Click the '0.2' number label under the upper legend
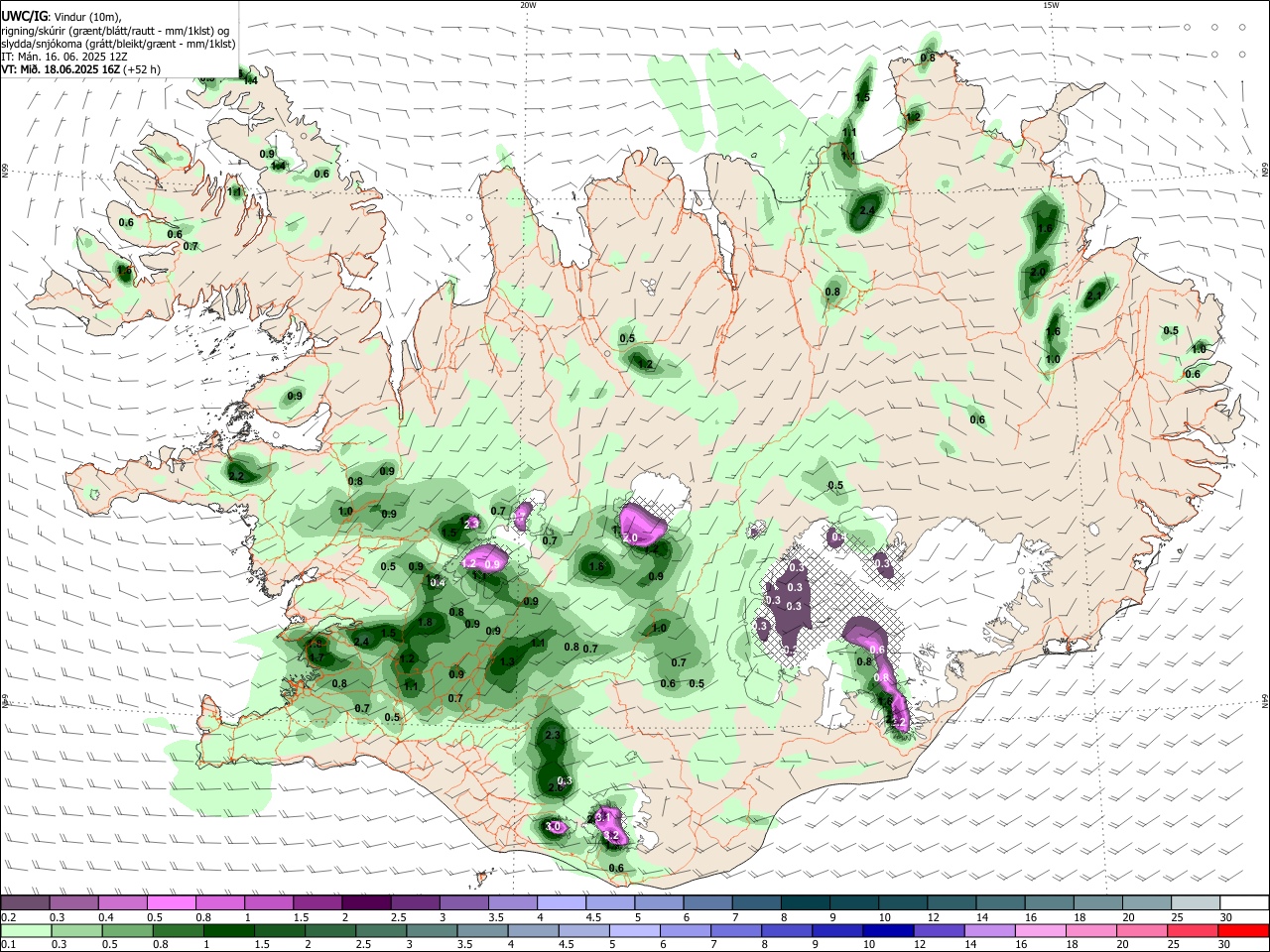Screen dimensions: 1270x952 (6, 917)
